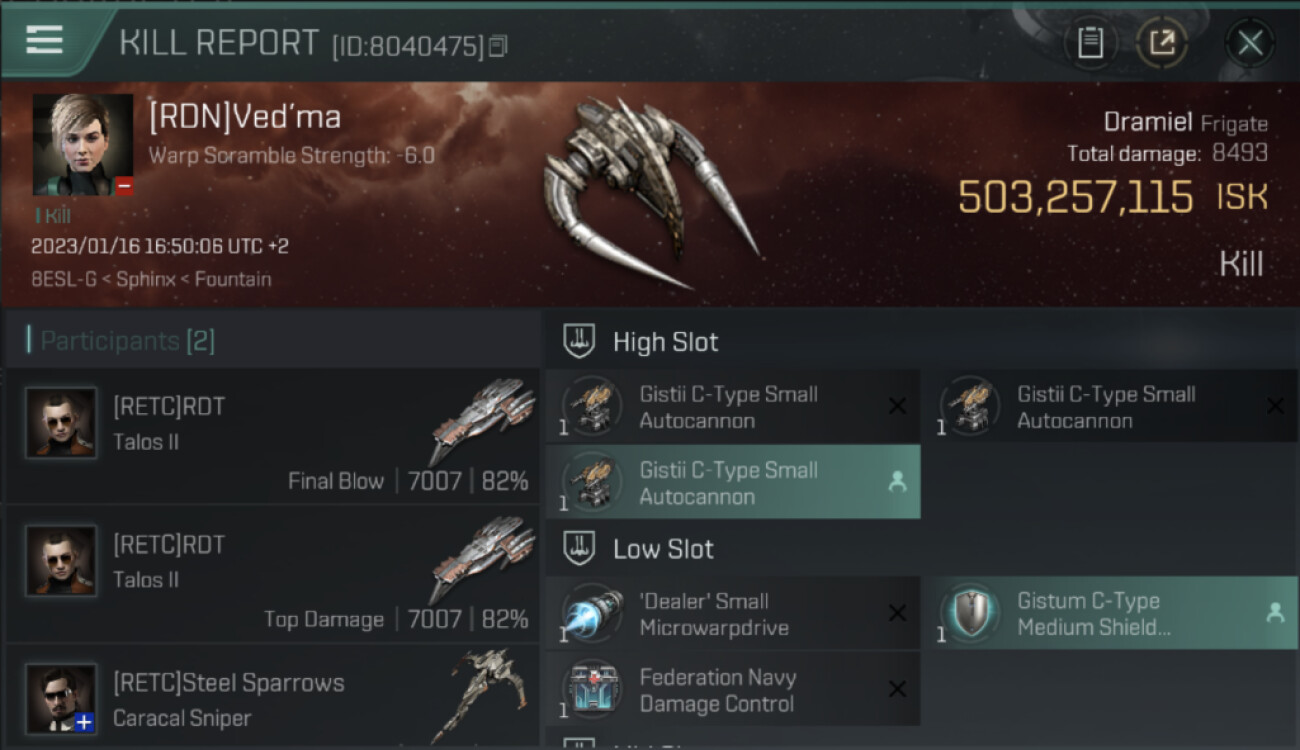Click 8ESL-G system location link

[x=64, y=279]
